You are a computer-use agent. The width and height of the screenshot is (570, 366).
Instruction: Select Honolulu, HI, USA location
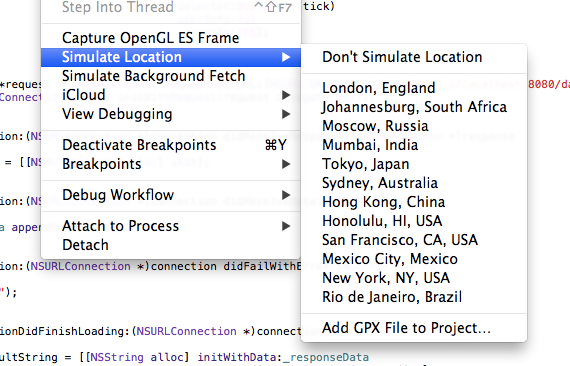[x=414, y=221]
